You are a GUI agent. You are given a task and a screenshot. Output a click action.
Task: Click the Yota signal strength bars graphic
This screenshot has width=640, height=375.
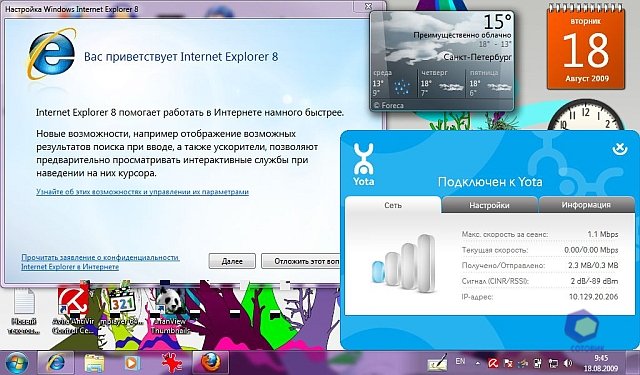[404, 264]
